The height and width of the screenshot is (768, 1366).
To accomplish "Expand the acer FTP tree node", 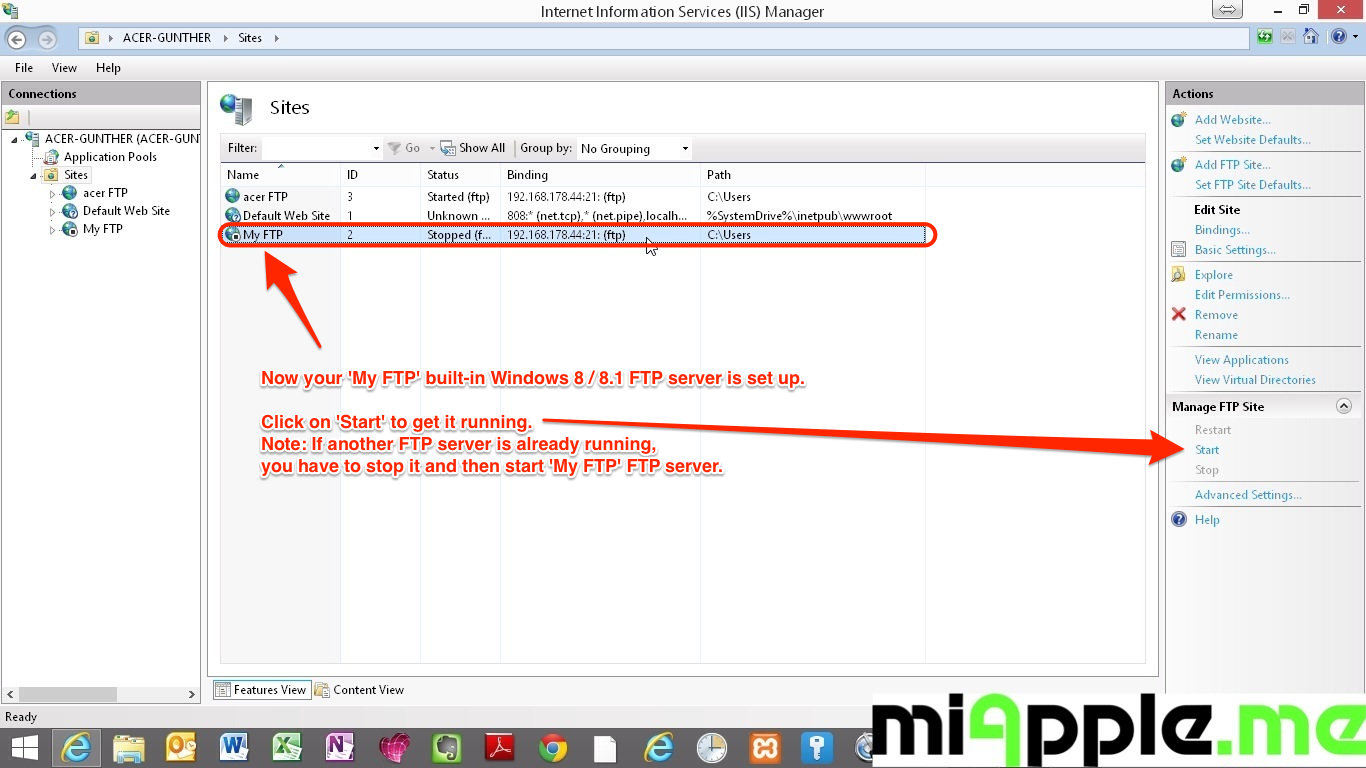I will pos(53,194).
